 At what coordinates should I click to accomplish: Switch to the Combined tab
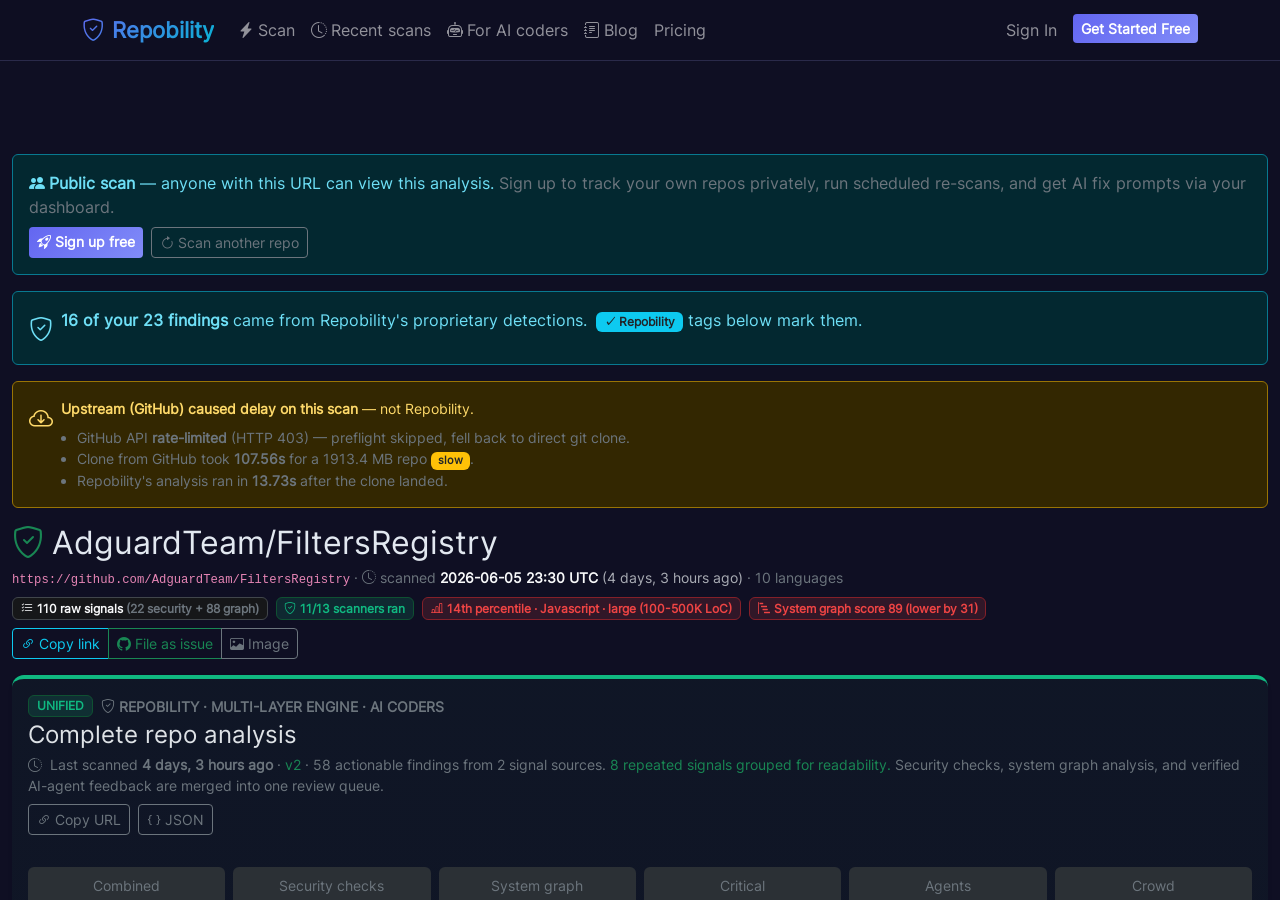[126, 885]
